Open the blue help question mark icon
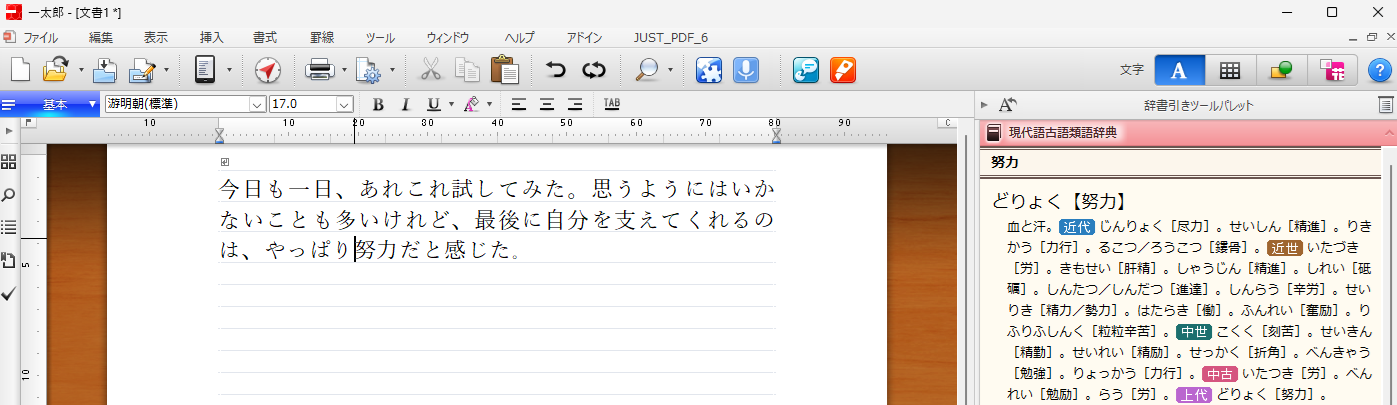The height and width of the screenshot is (405, 1397). (x=1378, y=70)
